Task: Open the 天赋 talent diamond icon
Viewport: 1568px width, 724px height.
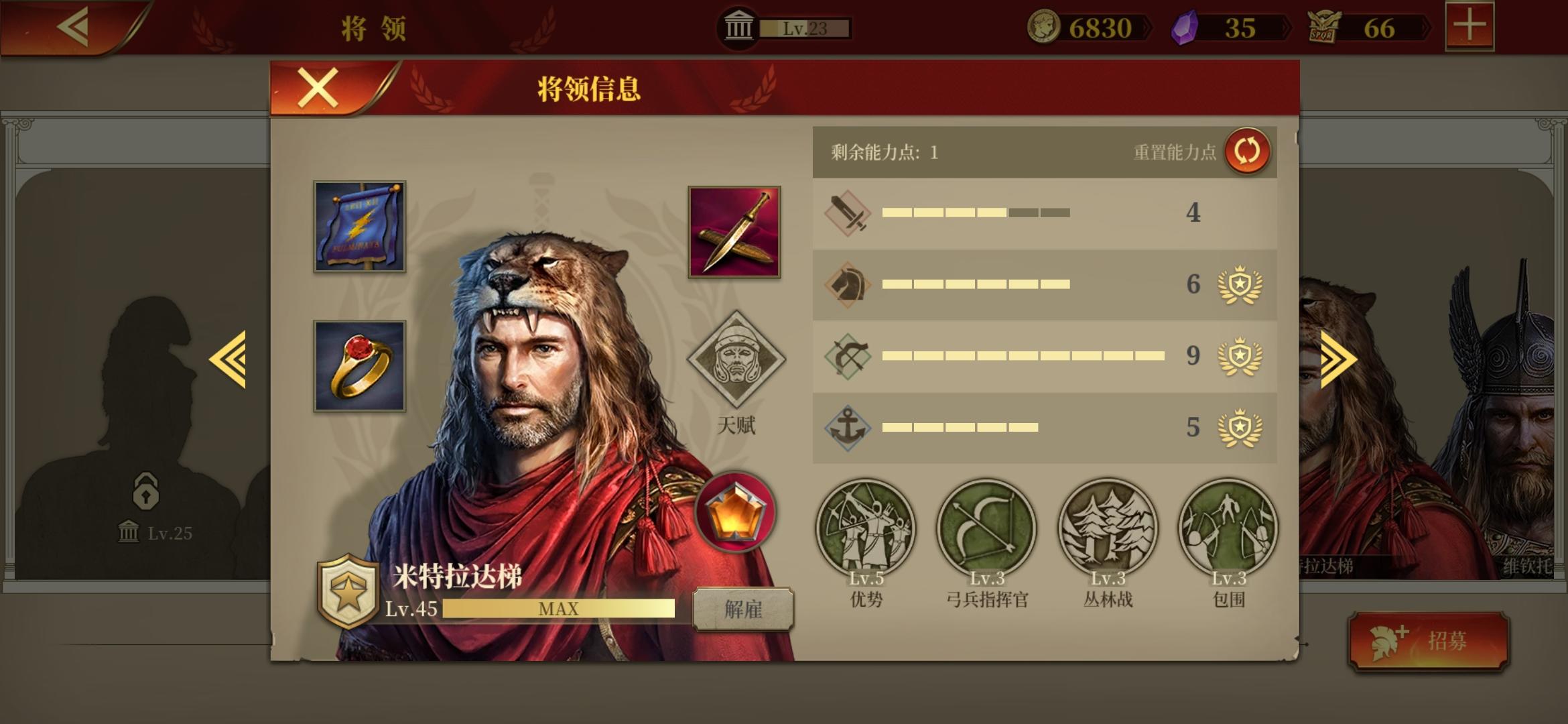Action: [736, 359]
